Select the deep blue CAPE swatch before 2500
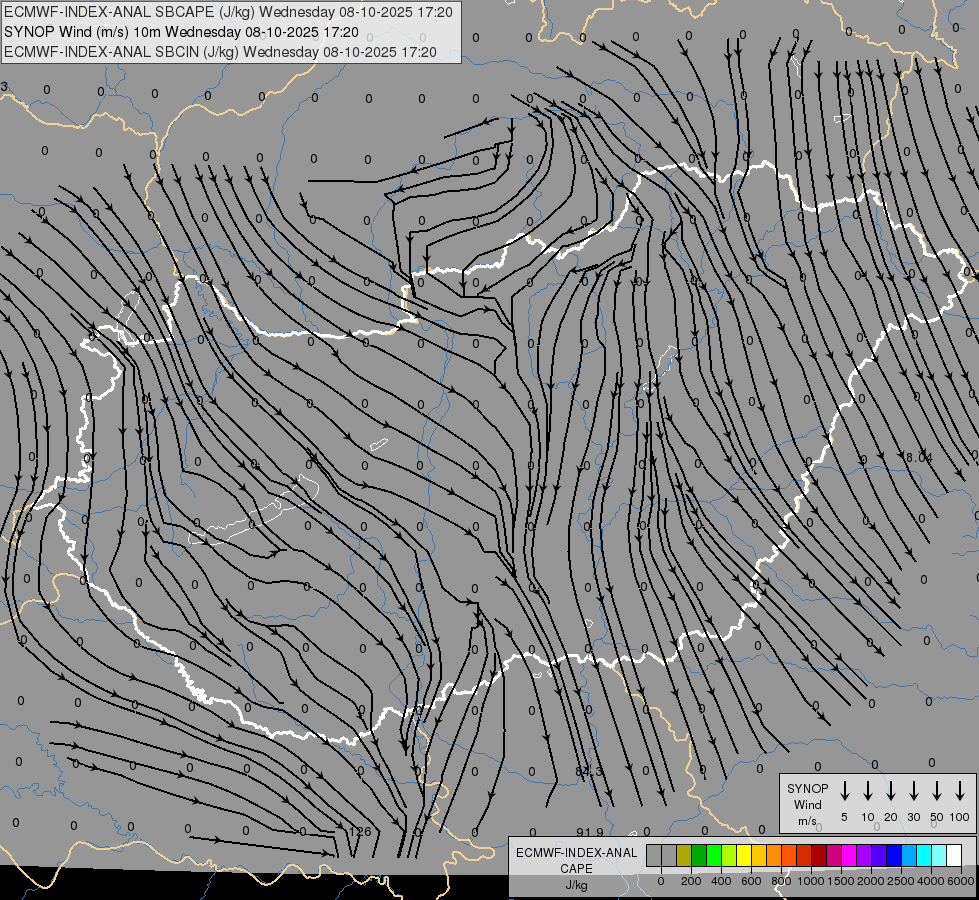The image size is (979, 900). [x=894, y=855]
